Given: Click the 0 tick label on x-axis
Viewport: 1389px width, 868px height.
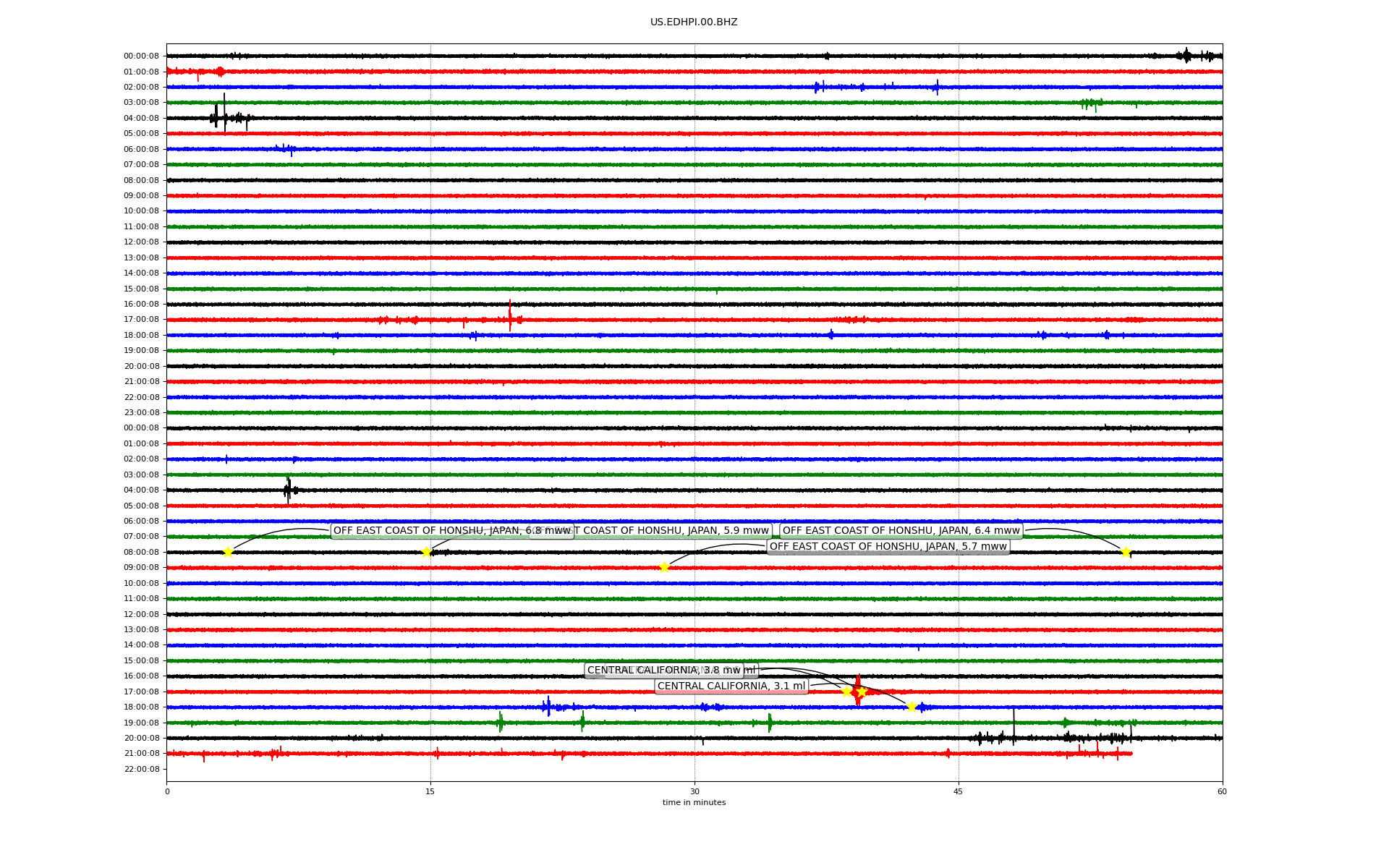Looking at the screenshot, I should 167,791.
